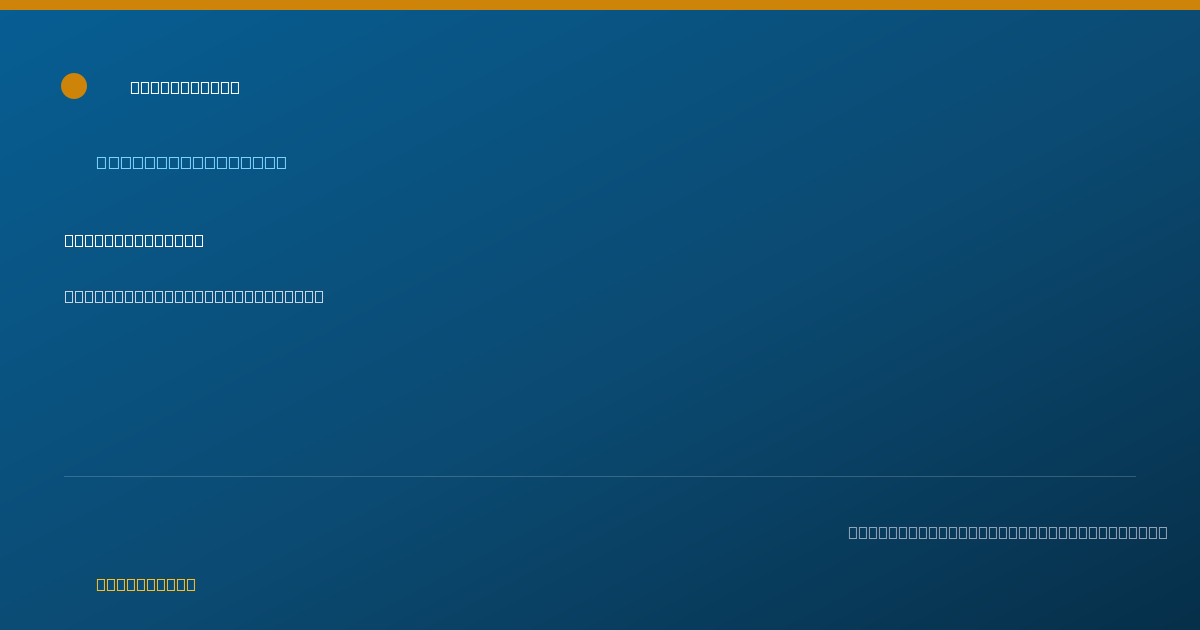Select the white header text beside the orange circle
Screen dimensions: 1200x630
click(x=185, y=87)
